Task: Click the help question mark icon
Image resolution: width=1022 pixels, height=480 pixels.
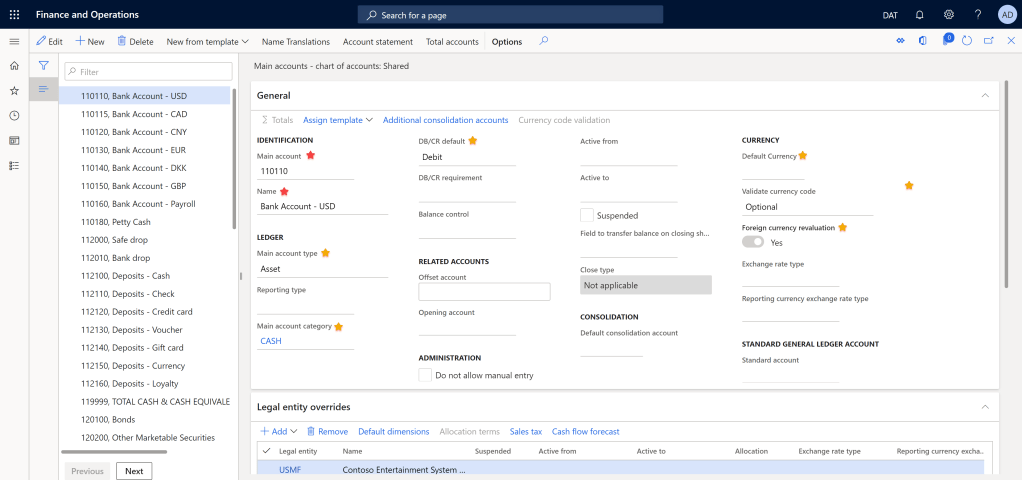Action: click(x=977, y=15)
